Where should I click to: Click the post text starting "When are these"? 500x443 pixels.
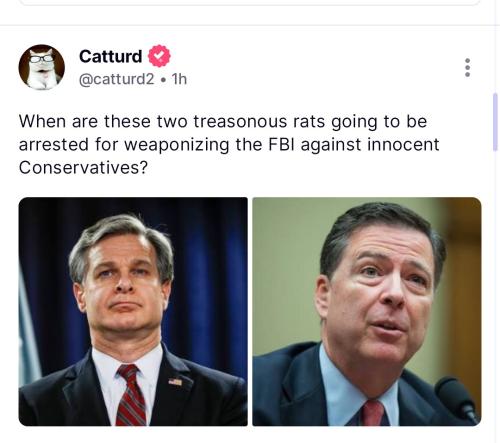coord(229,144)
